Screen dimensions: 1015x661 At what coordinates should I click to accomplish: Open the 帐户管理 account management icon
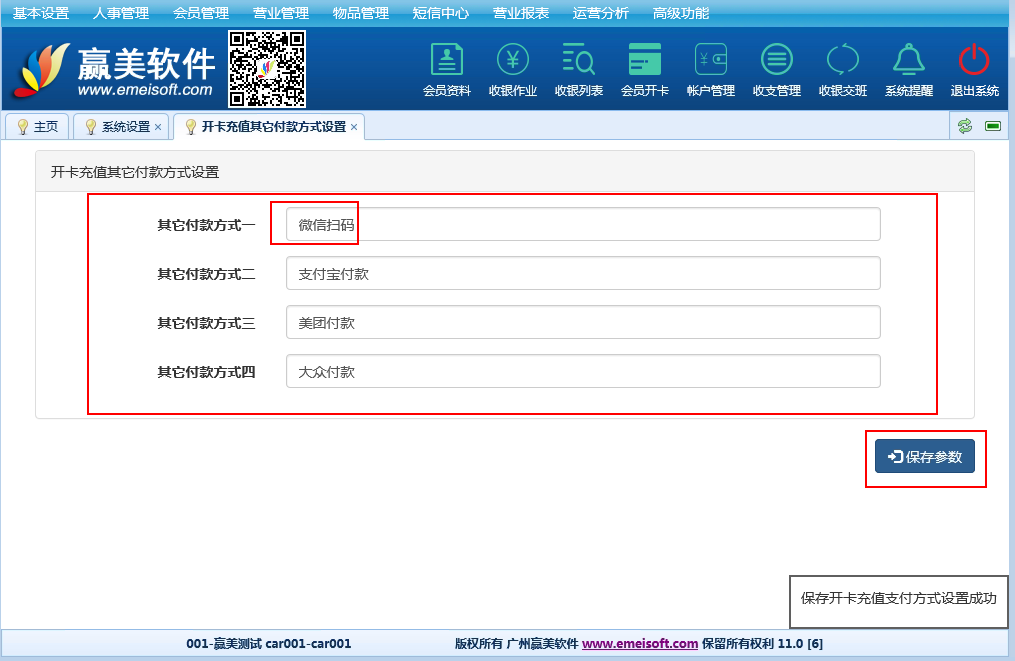710,69
